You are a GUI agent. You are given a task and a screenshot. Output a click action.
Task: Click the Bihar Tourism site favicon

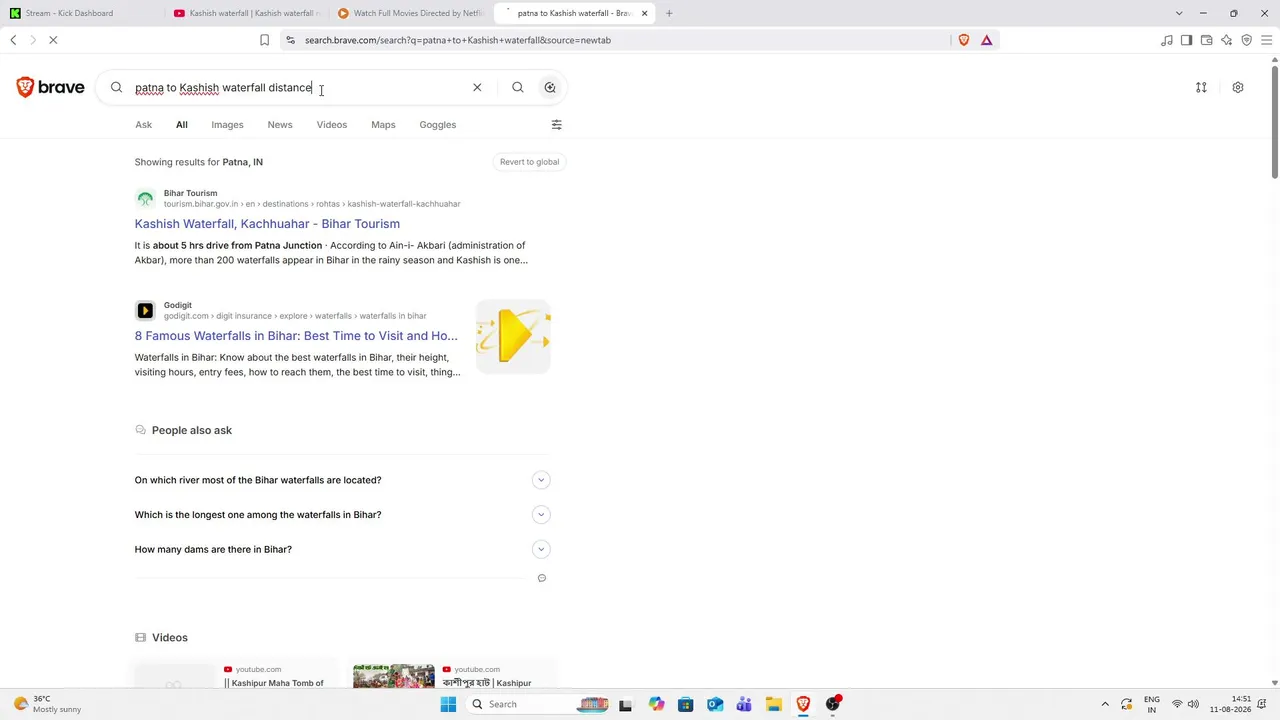tap(145, 198)
